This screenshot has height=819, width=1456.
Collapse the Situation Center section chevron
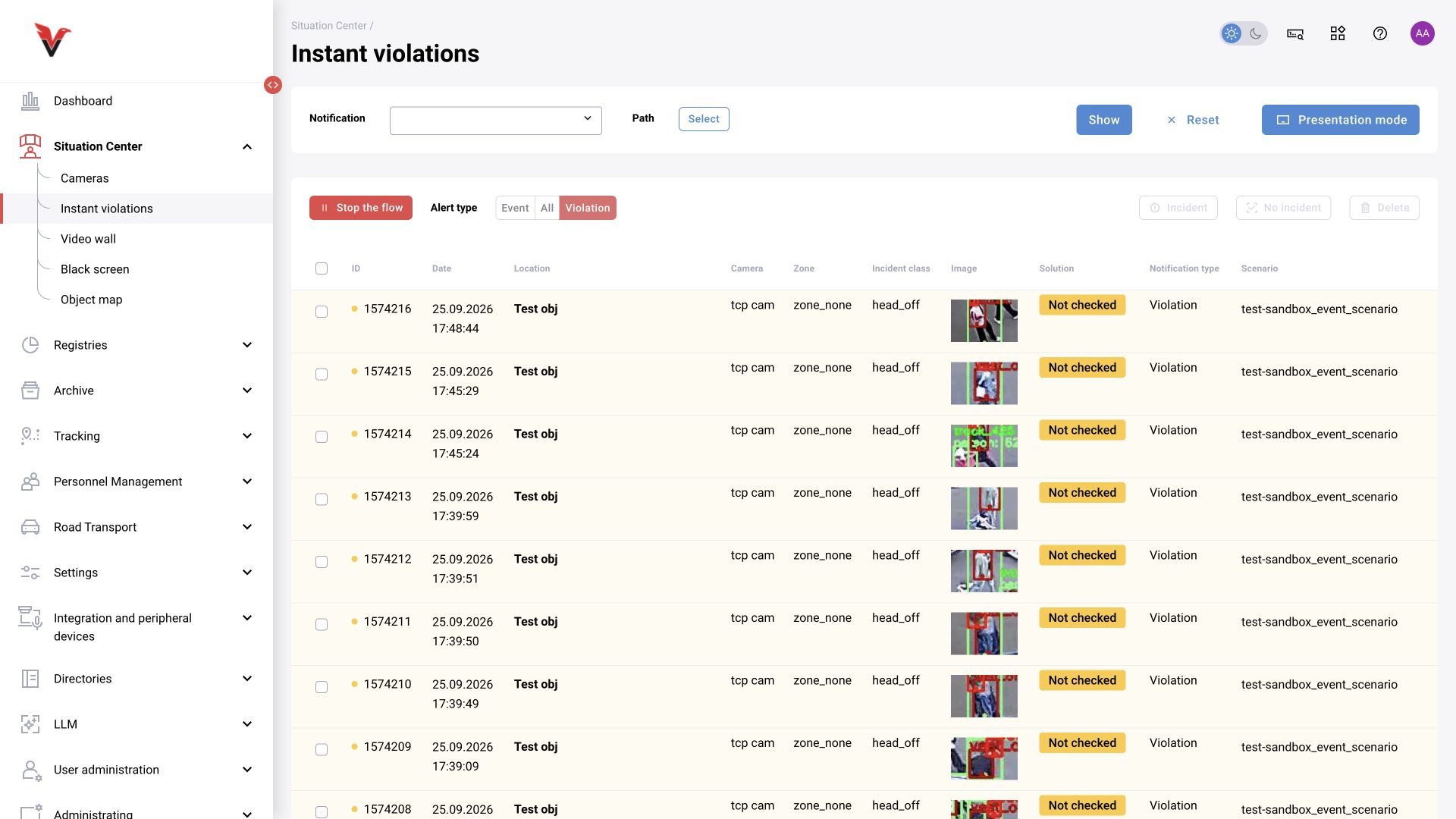pyautogui.click(x=247, y=146)
